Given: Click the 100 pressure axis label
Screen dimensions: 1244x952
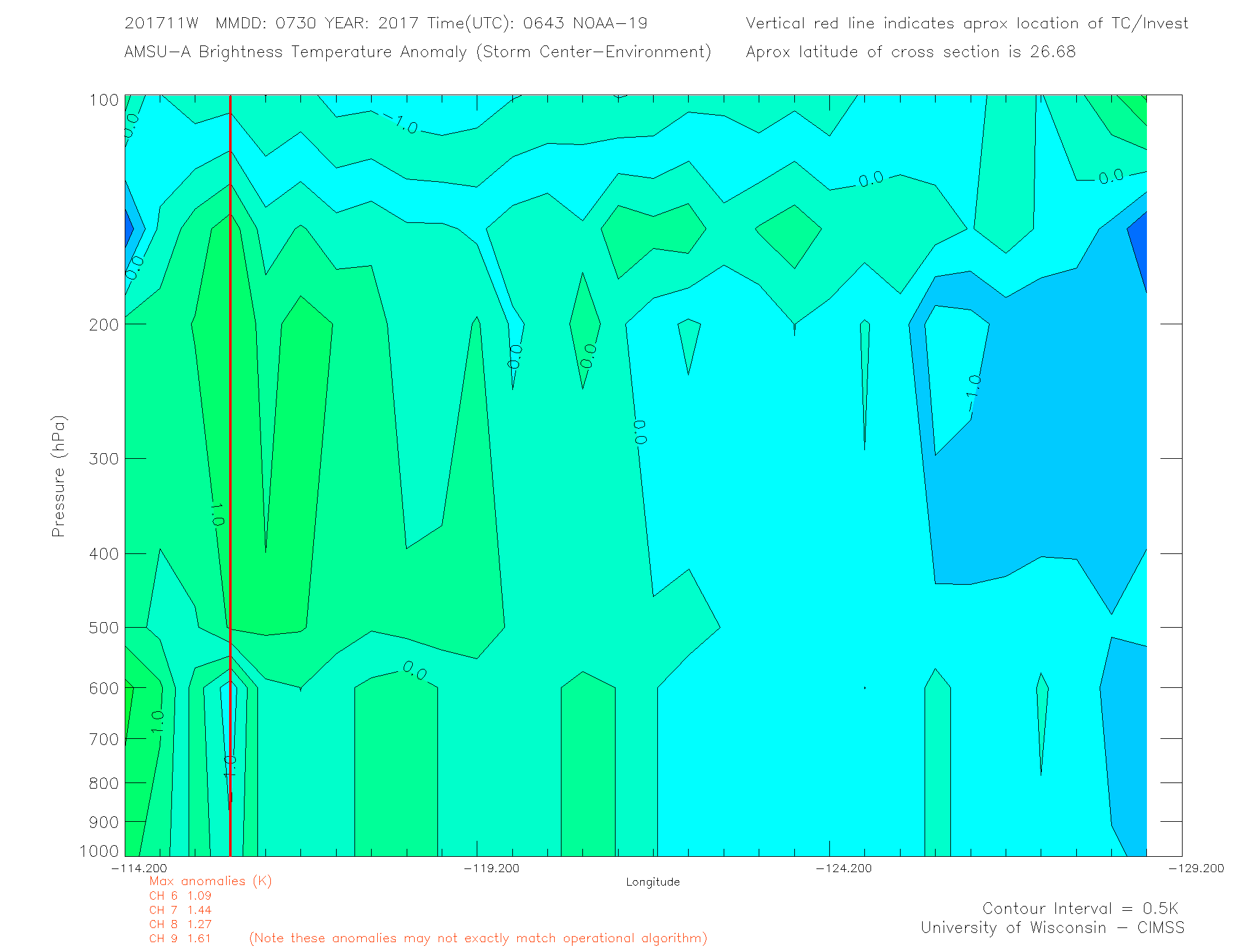Looking at the screenshot, I should 104,100.
